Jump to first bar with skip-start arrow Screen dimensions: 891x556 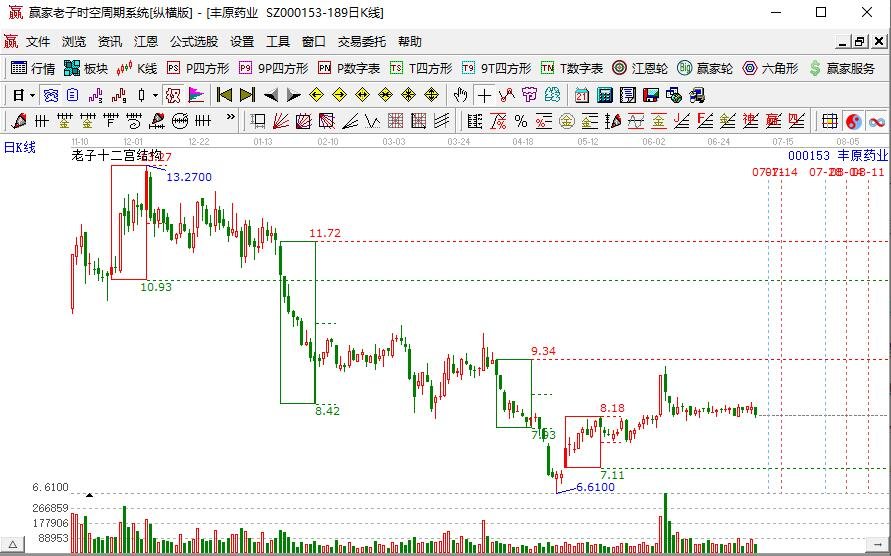tap(224, 95)
